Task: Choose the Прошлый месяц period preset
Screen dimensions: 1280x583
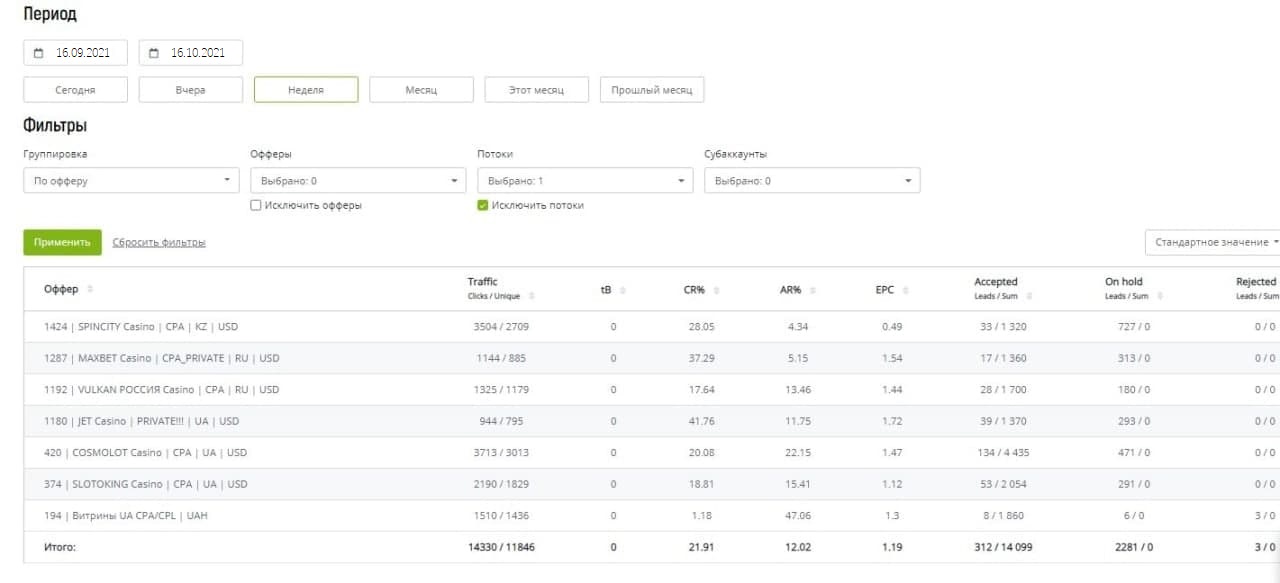Action: (x=652, y=90)
